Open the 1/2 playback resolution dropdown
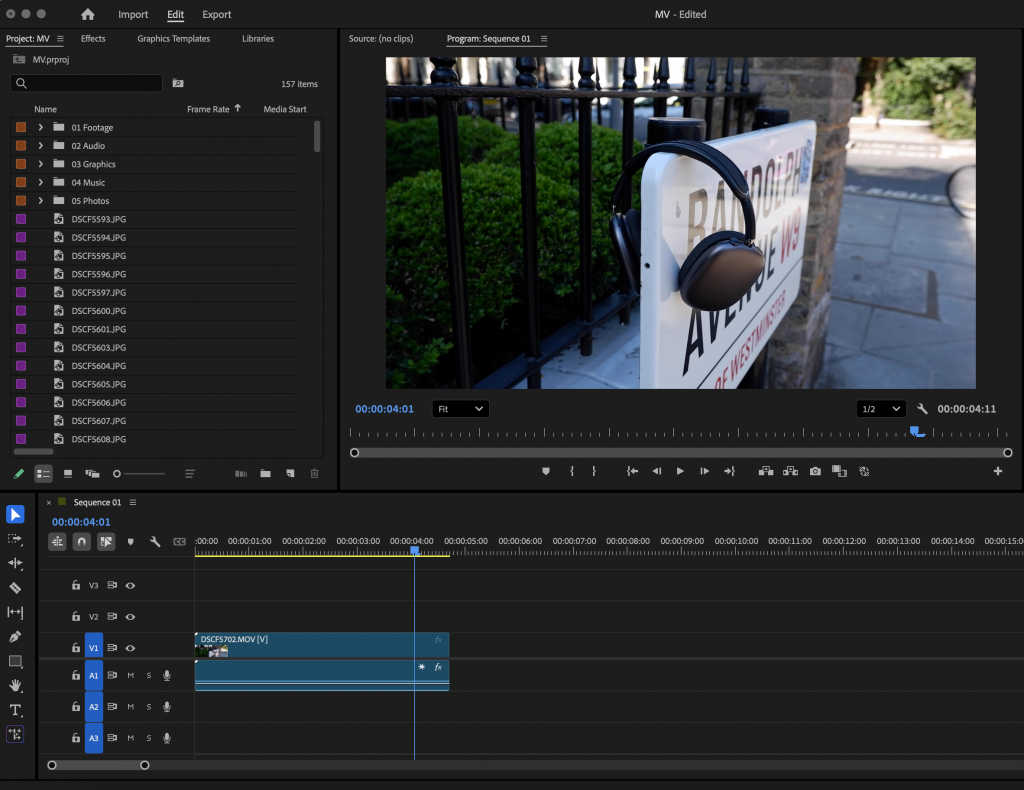 coord(881,409)
